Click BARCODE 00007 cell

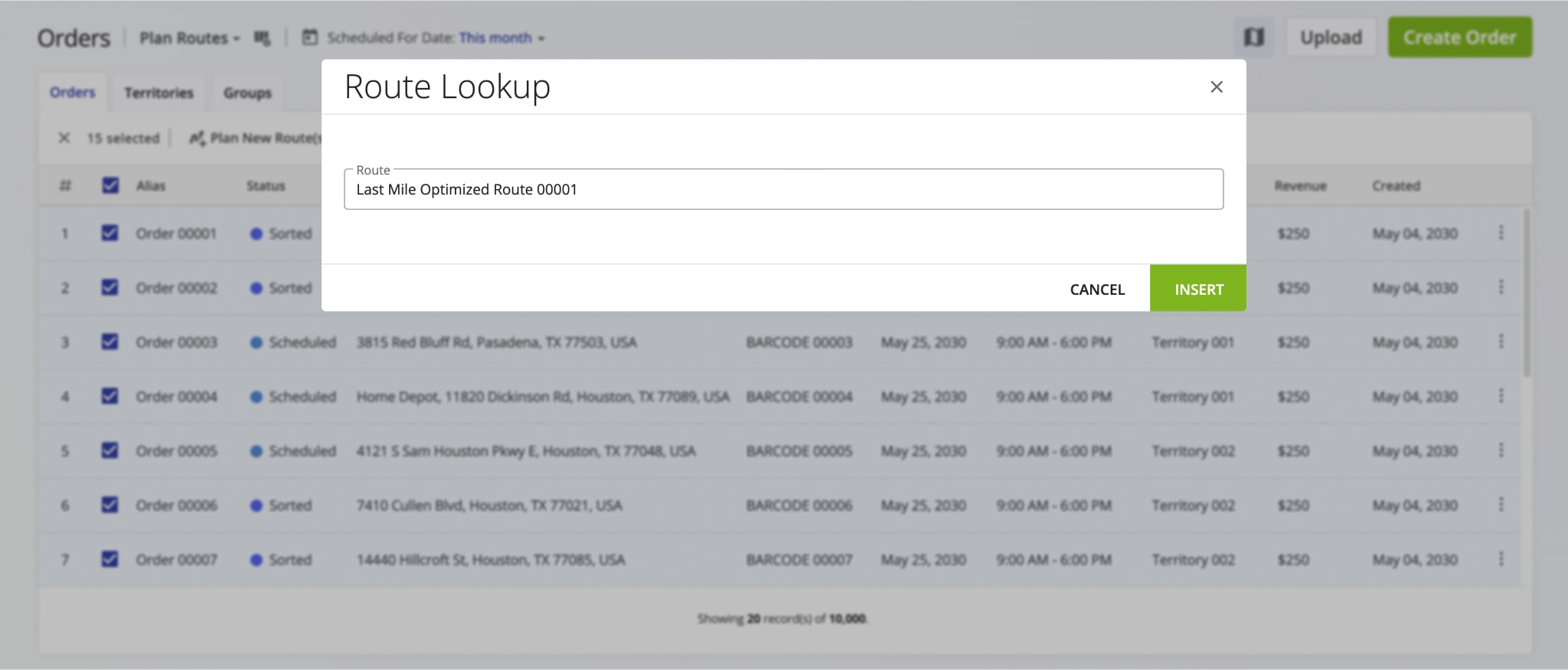point(799,560)
